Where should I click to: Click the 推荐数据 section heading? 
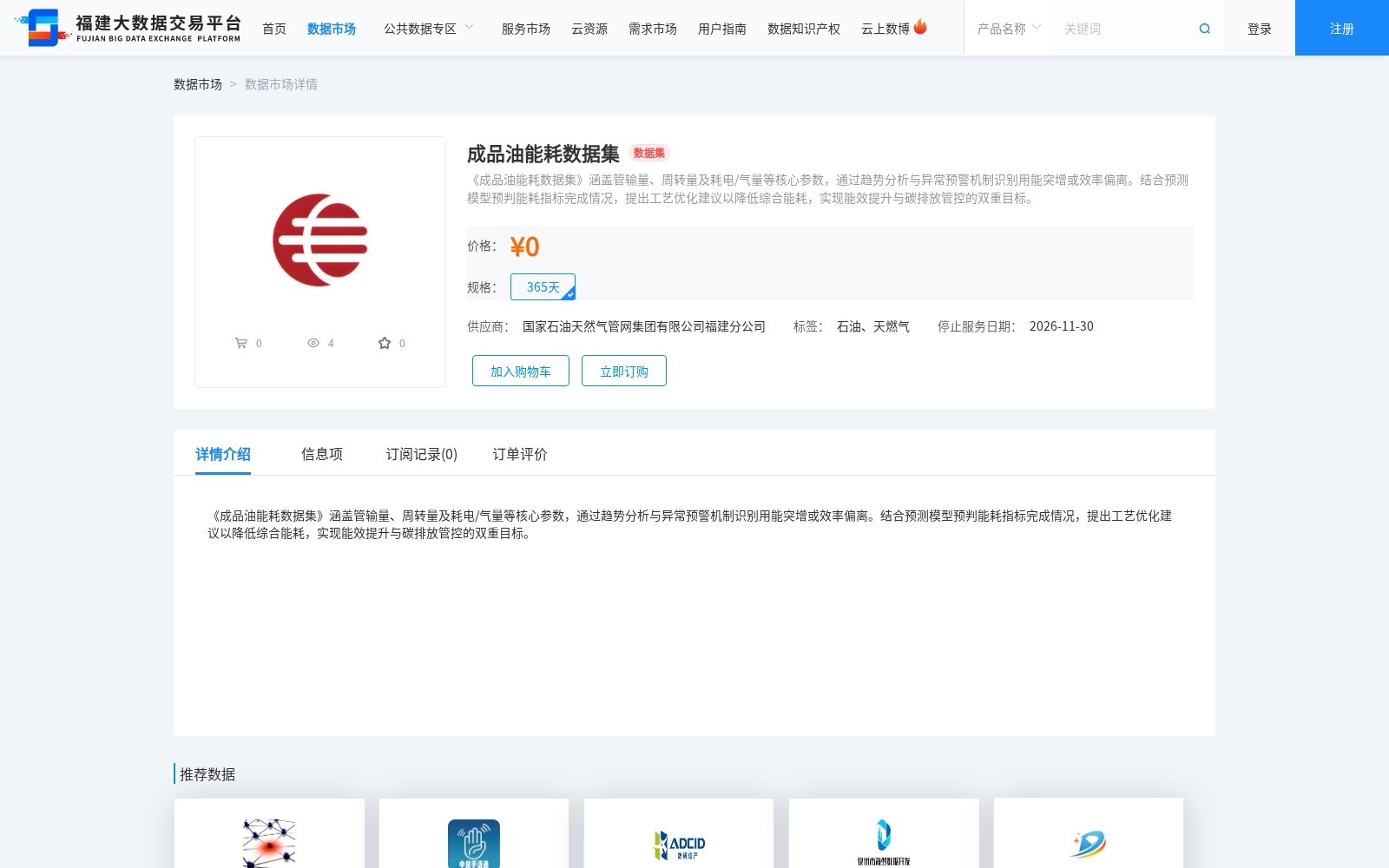point(207,774)
